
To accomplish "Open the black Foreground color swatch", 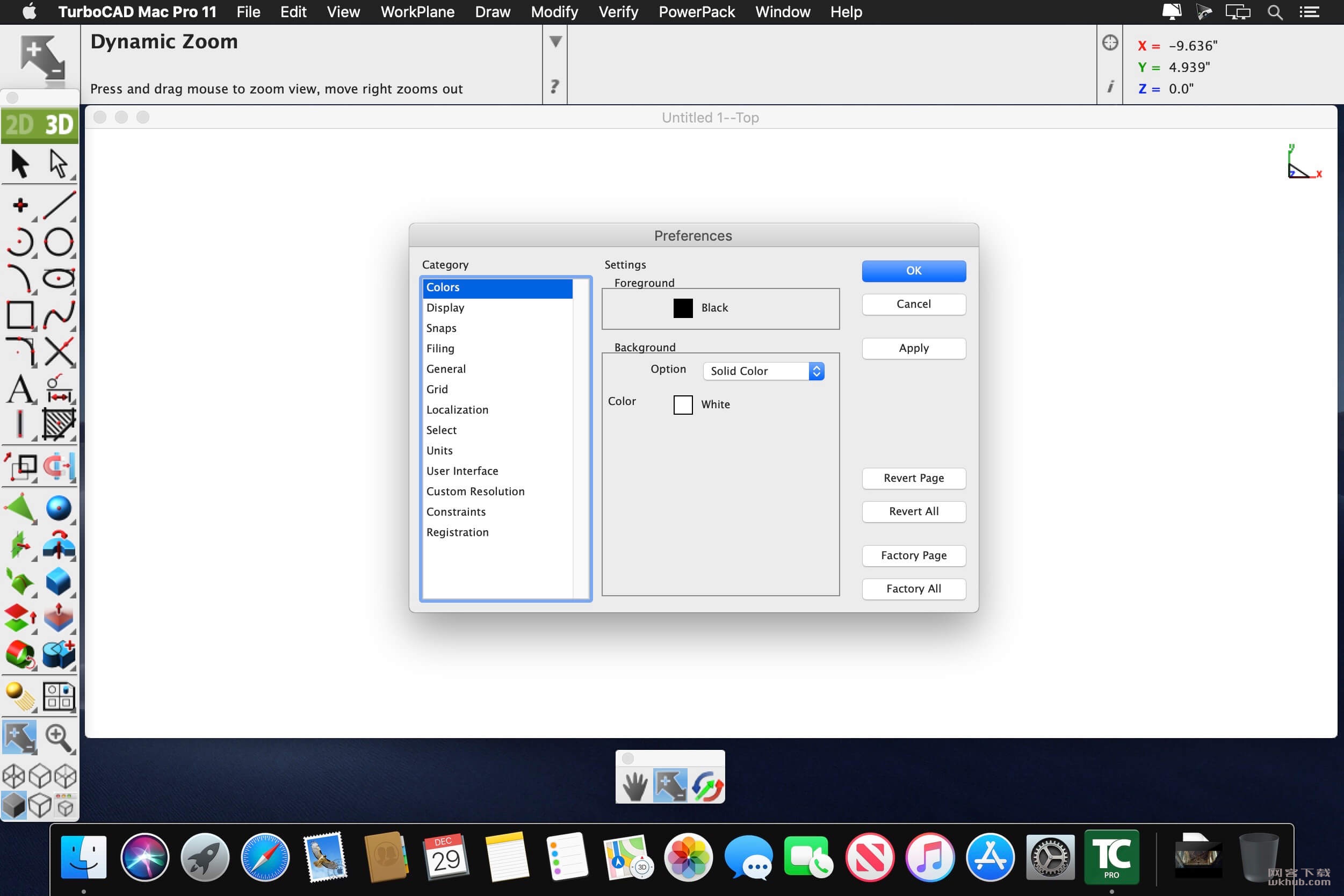I will pyautogui.click(x=683, y=308).
